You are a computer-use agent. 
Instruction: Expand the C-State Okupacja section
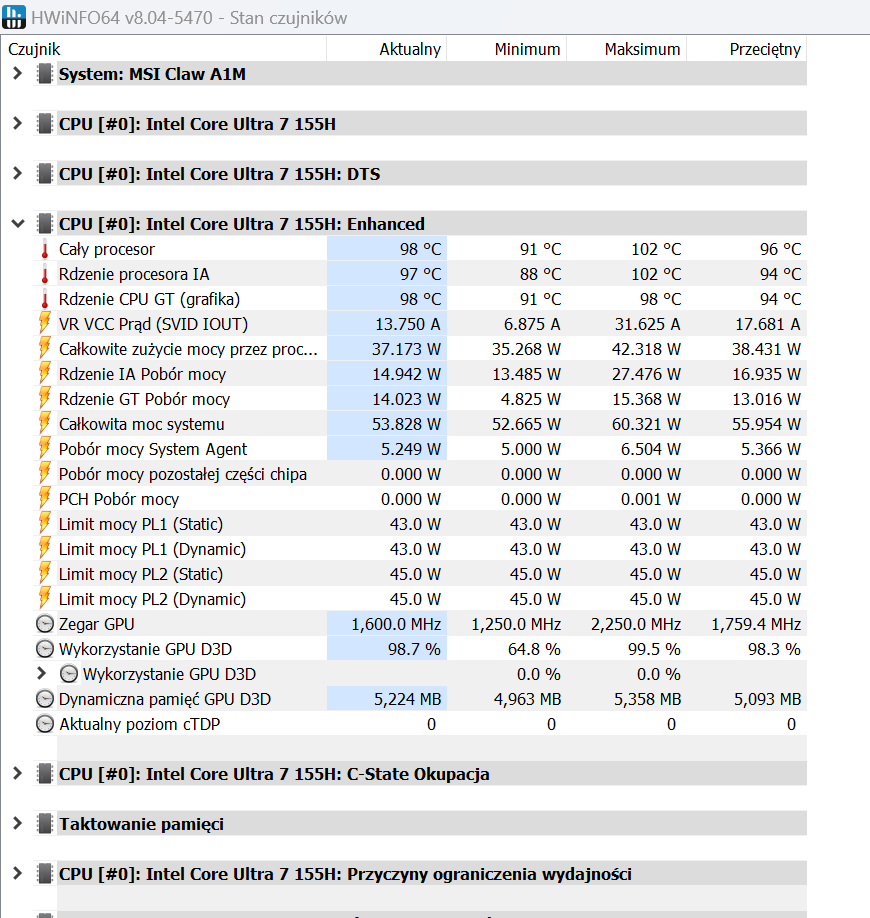[17, 774]
